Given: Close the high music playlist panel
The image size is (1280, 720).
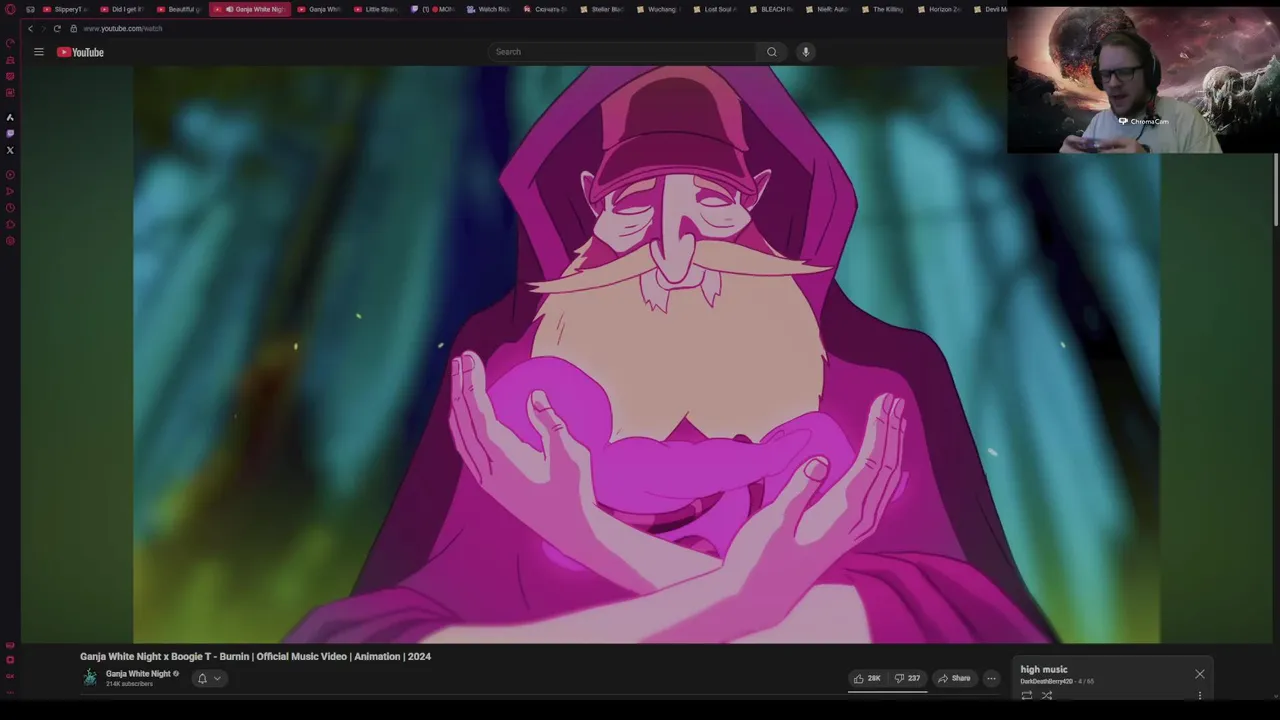Looking at the screenshot, I should [x=1200, y=674].
